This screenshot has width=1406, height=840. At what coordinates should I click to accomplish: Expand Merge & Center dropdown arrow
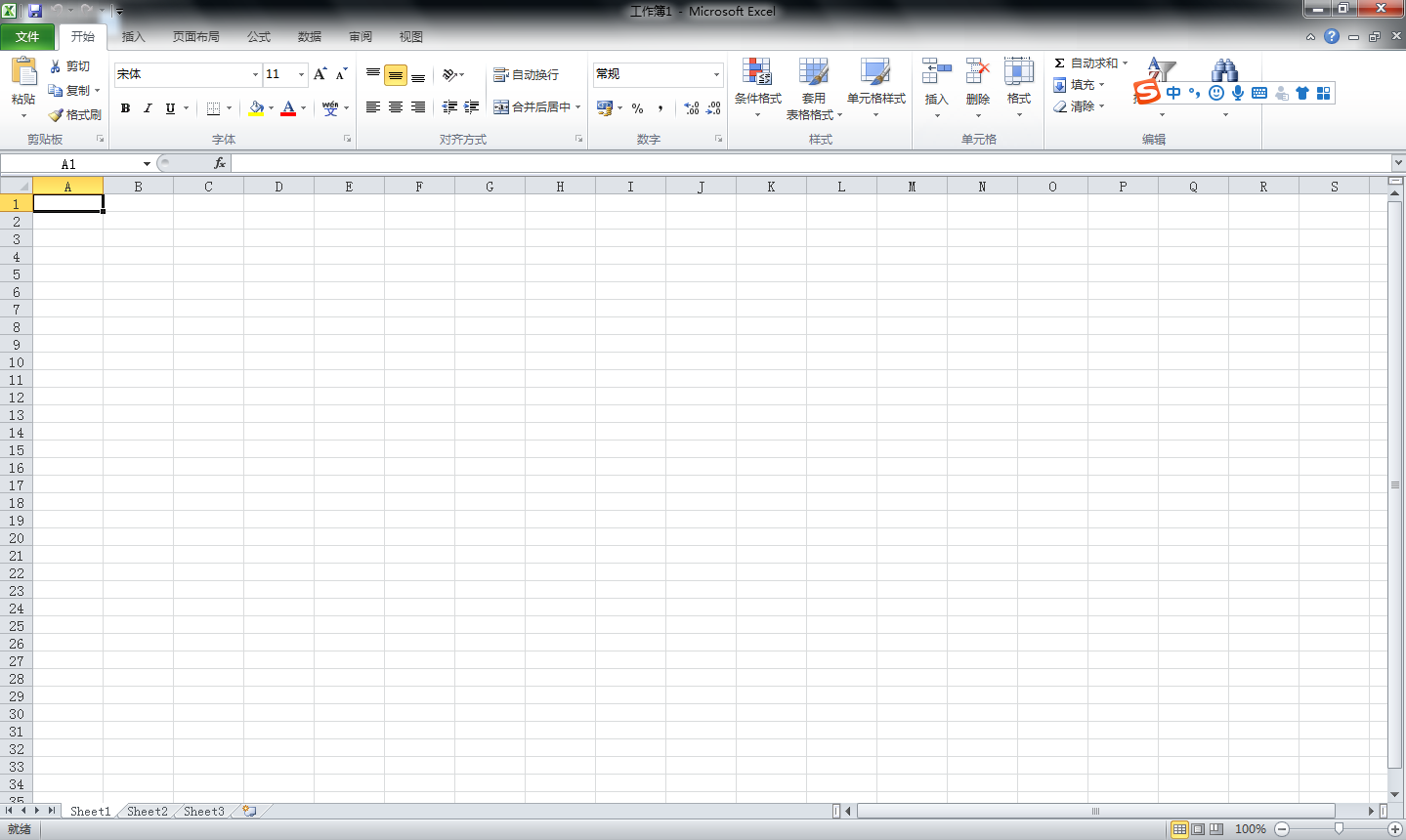578,107
